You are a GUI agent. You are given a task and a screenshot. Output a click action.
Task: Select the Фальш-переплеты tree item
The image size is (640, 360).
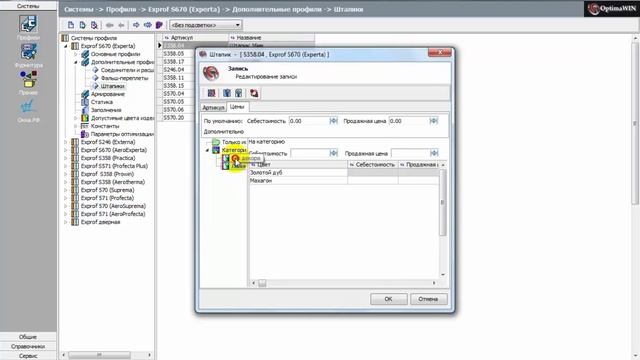coord(124,78)
